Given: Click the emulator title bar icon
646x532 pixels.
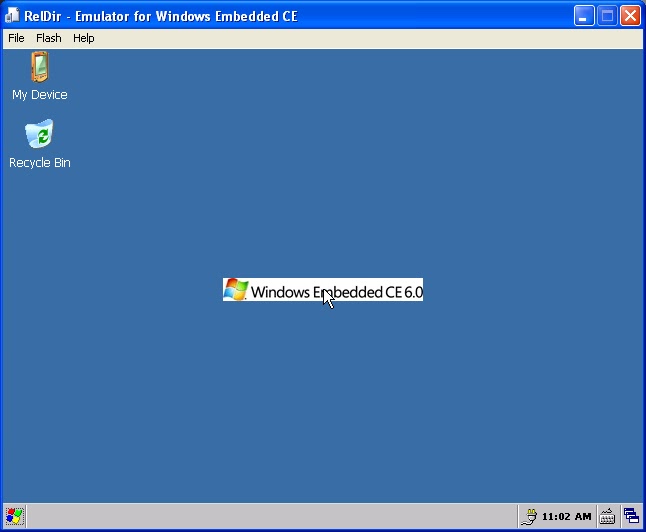Looking at the screenshot, I should click(12, 16).
